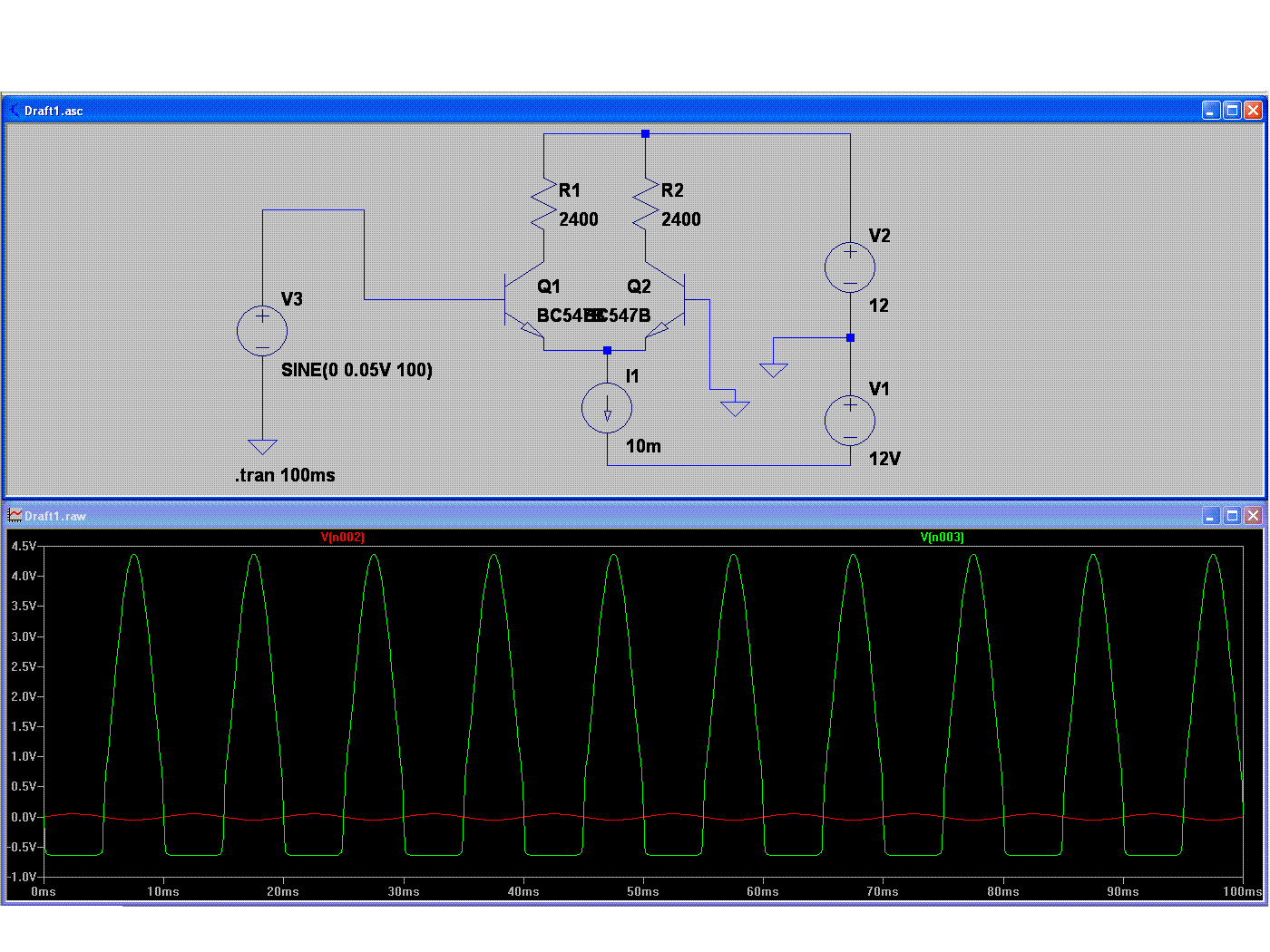This screenshot has height=952, width=1270.
Task: Minimize the Draft1.asc schematic window
Action: click(x=1211, y=111)
